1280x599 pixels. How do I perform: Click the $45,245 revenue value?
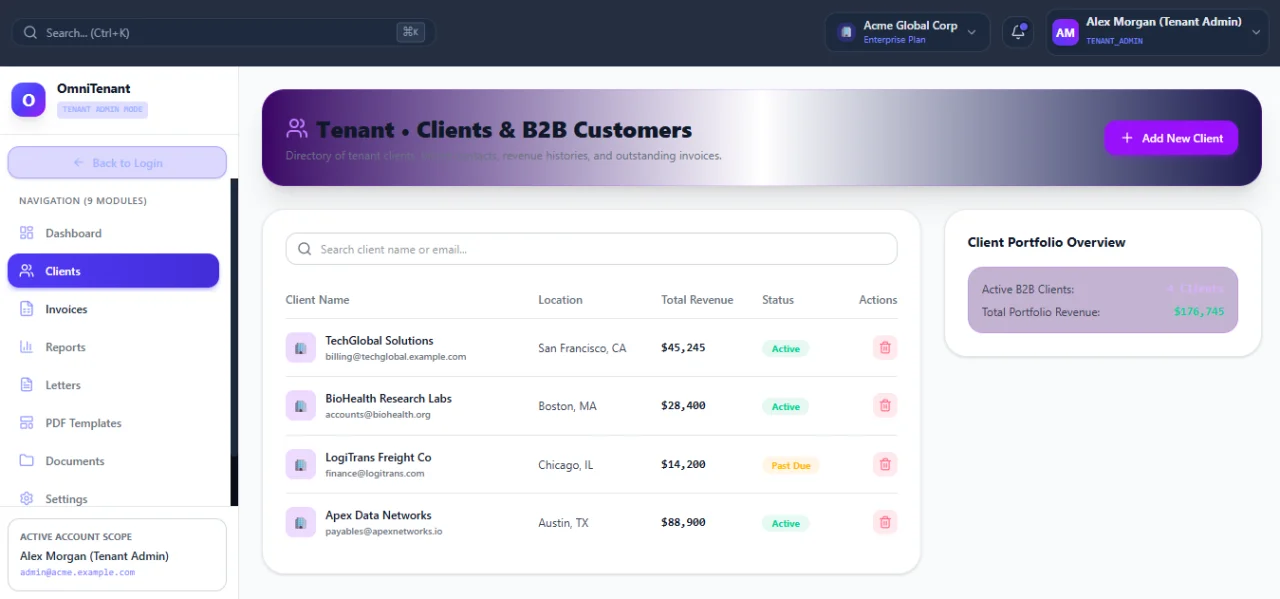click(683, 348)
